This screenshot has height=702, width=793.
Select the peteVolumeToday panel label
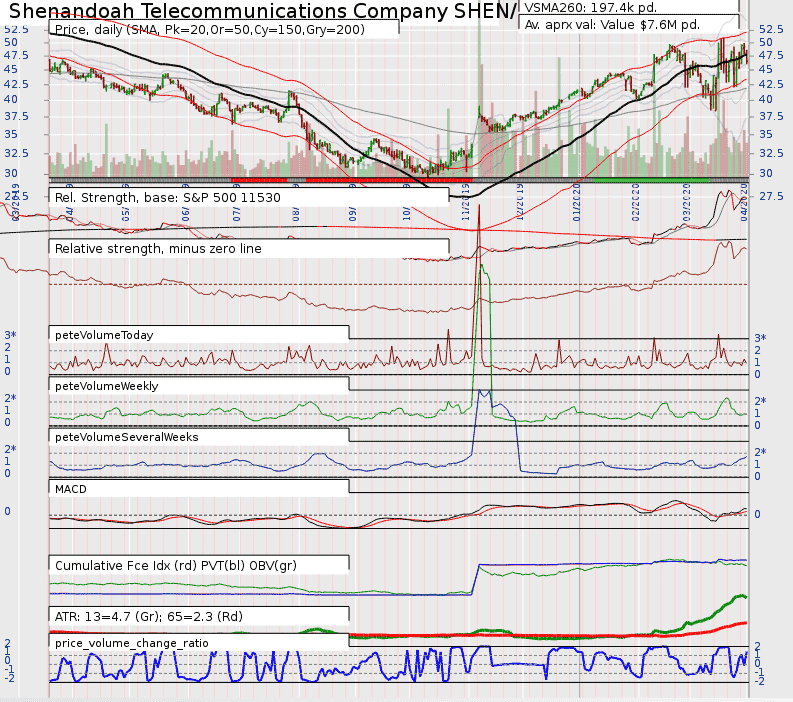pos(104,335)
